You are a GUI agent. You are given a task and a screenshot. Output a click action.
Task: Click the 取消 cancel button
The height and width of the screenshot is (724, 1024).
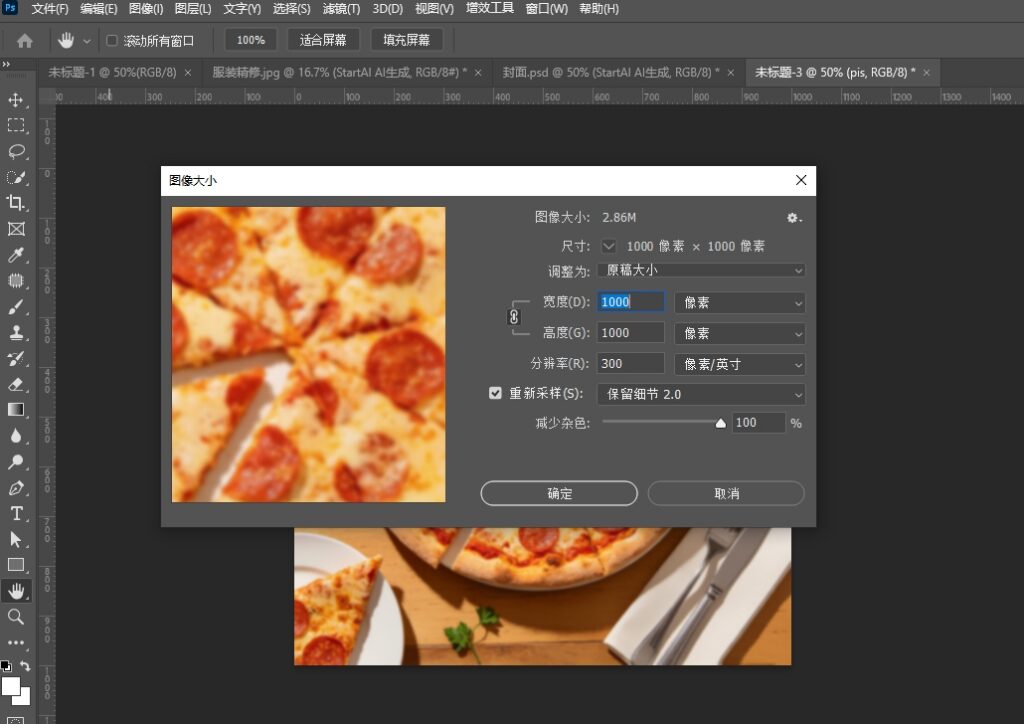tap(726, 494)
